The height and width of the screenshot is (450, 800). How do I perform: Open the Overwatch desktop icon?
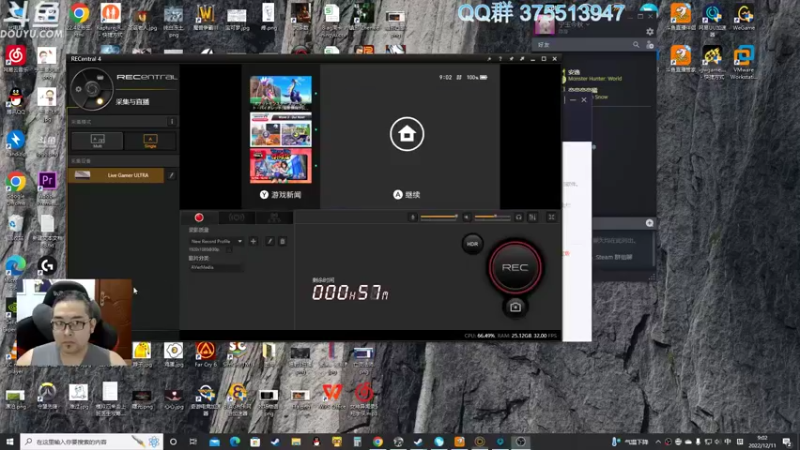(x=47, y=396)
